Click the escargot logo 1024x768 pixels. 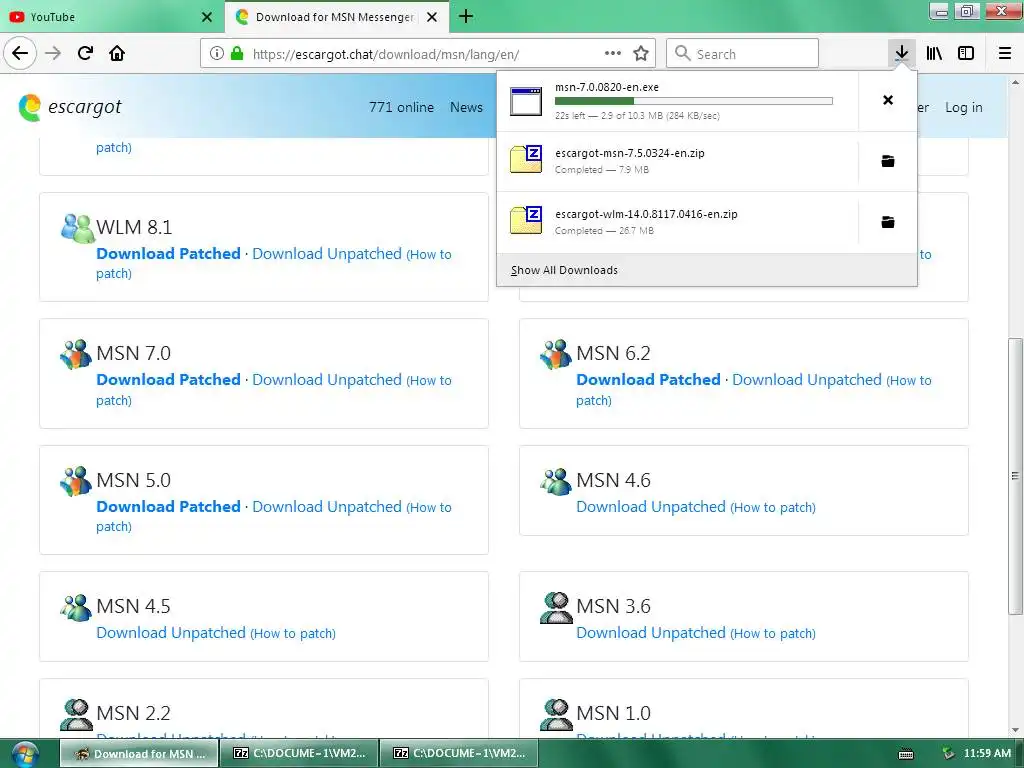(x=70, y=107)
